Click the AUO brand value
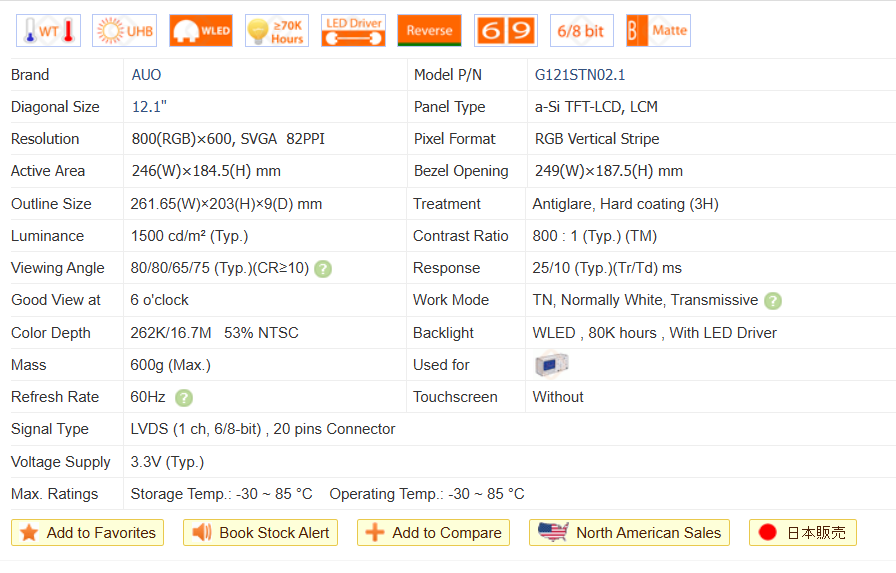The image size is (896, 573). (146, 75)
